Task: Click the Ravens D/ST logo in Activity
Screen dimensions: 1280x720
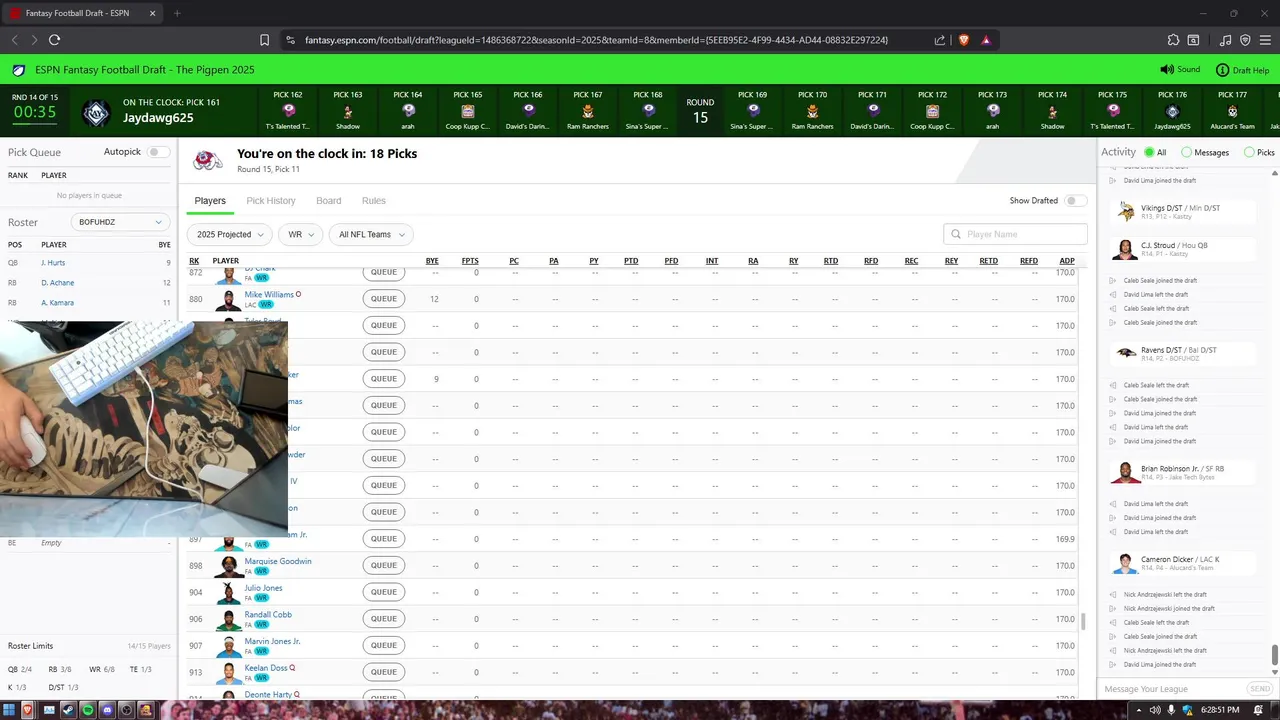Action: (1126, 353)
